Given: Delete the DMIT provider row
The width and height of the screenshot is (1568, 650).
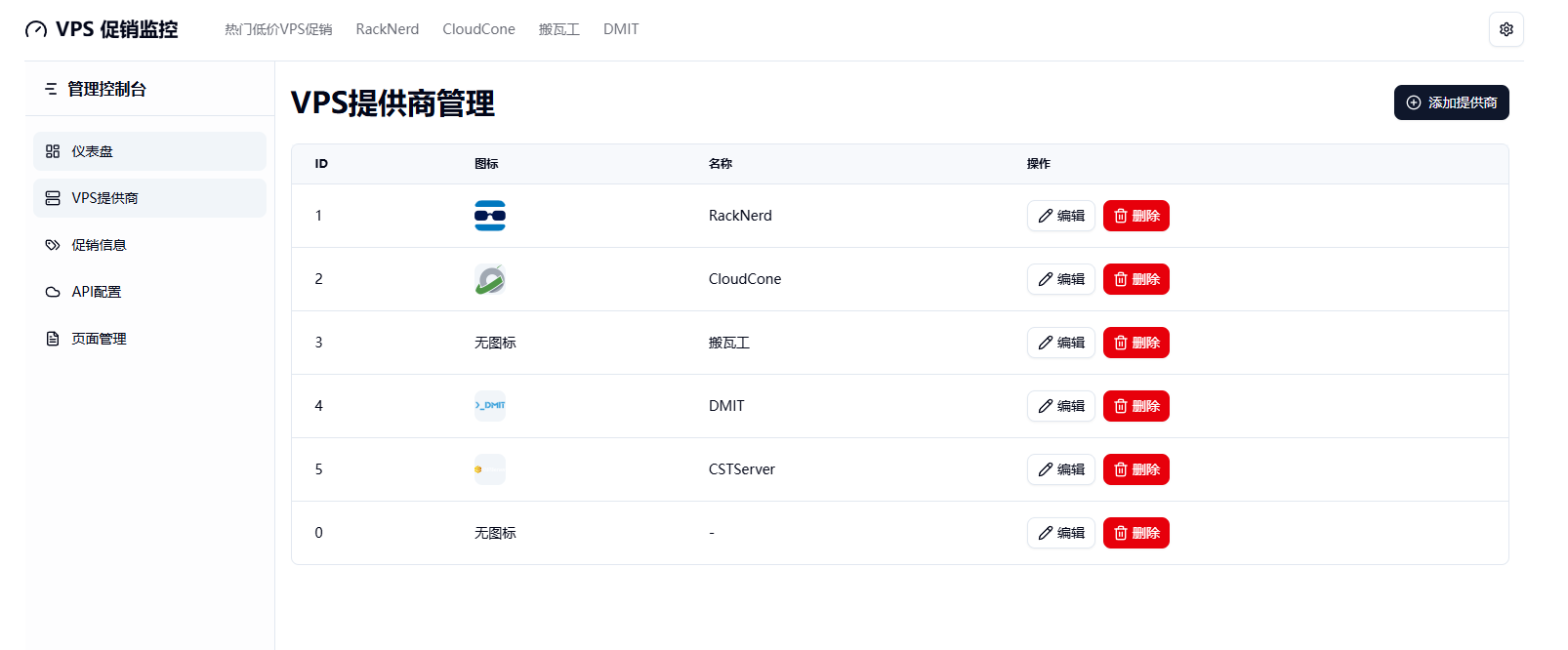Looking at the screenshot, I should [x=1136, y=406].
